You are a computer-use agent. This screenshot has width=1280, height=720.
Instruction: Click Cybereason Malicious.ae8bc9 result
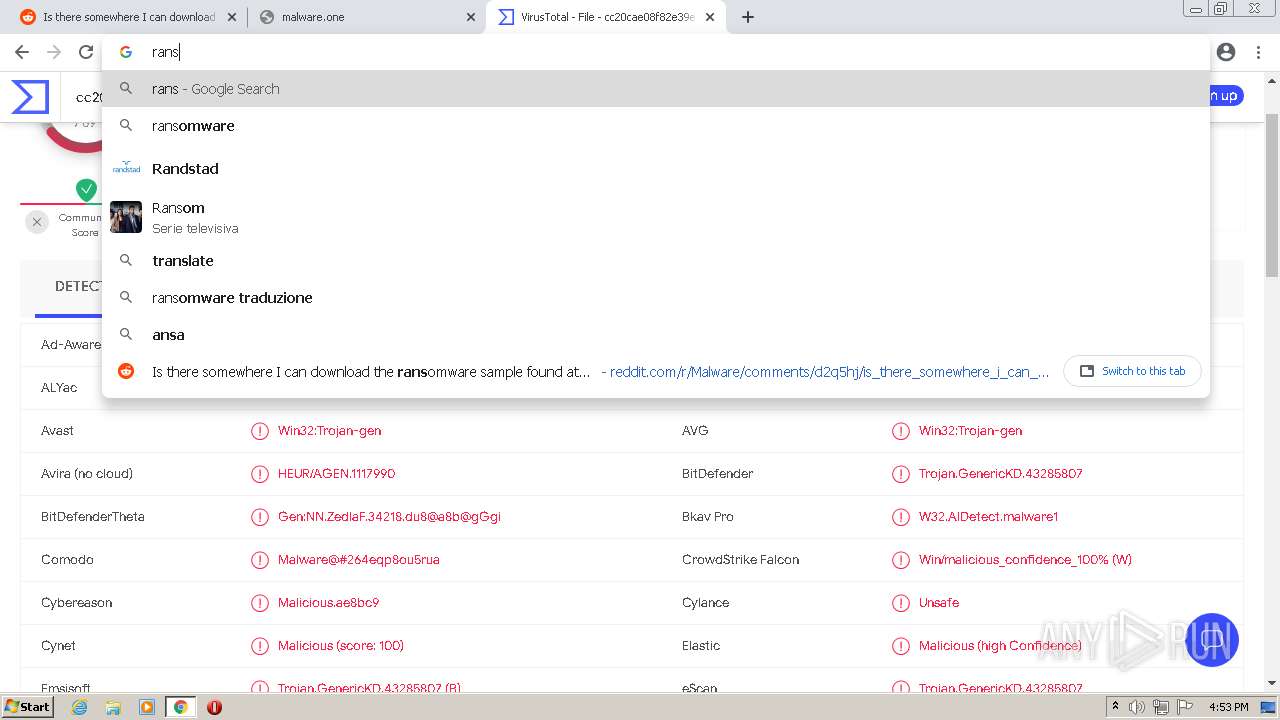click(x=328, y=603)
